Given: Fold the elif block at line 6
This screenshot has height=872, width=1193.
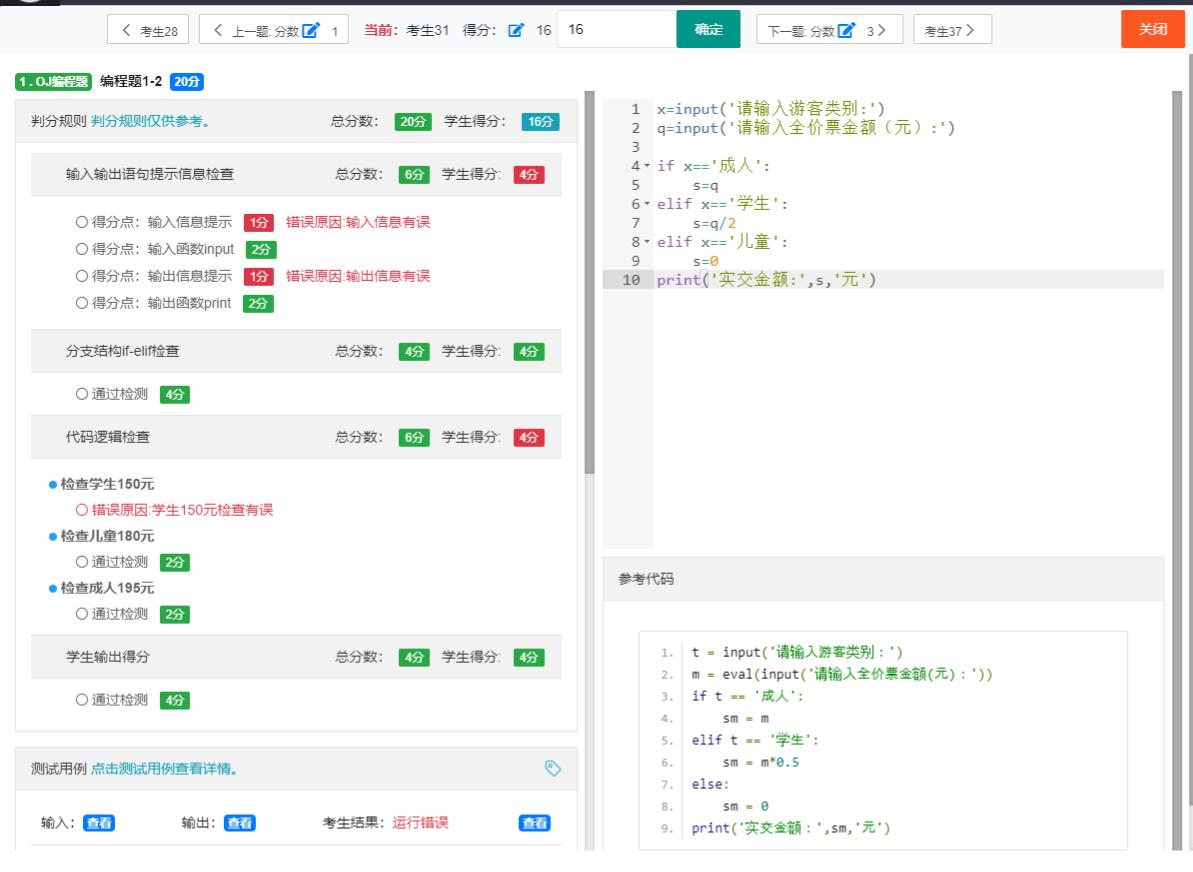Looking at the screenshot, I should tap(647, 204).
